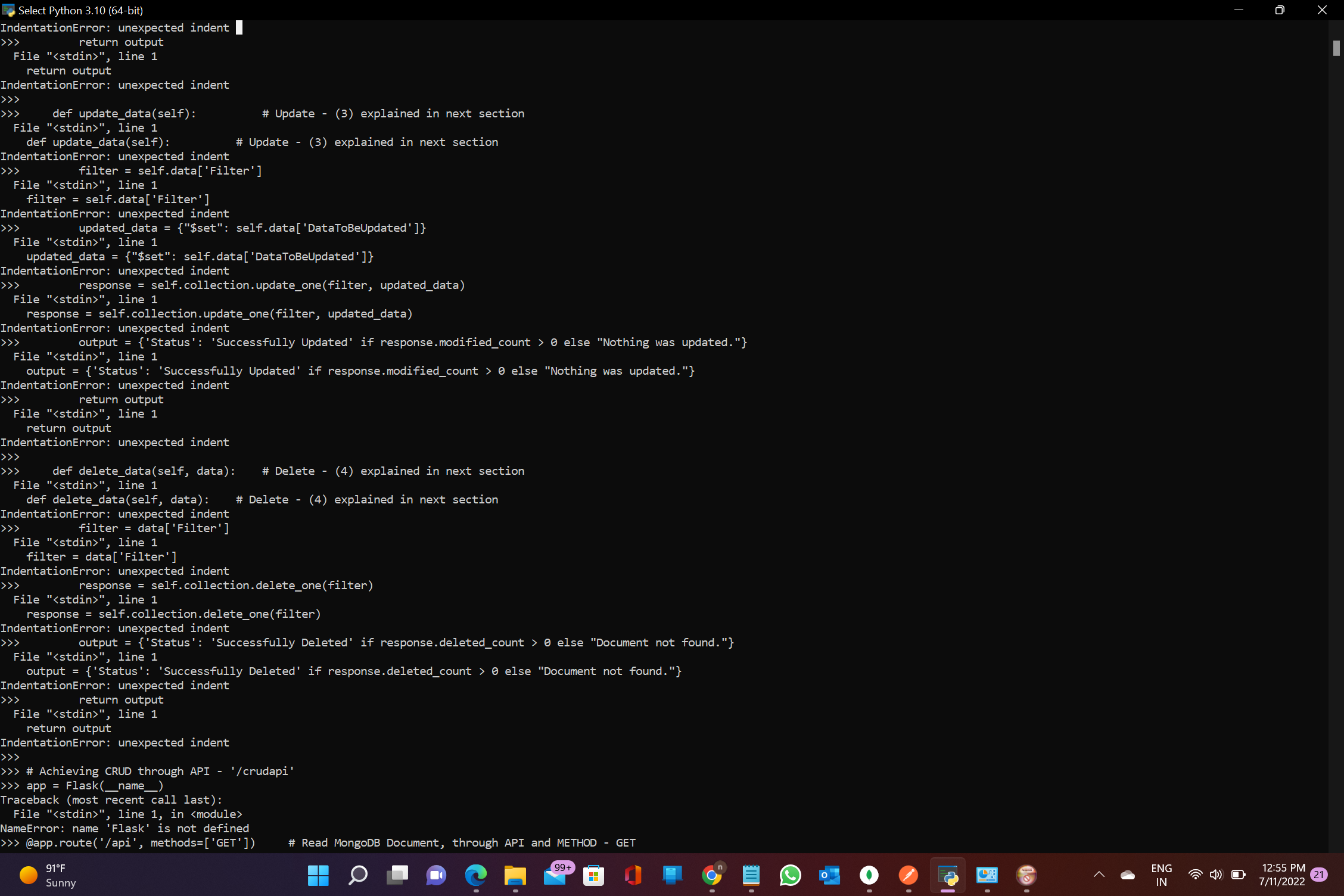Open MongoDB Compass leaf icon
1344x896 pixels.
[x=869, y=875]
